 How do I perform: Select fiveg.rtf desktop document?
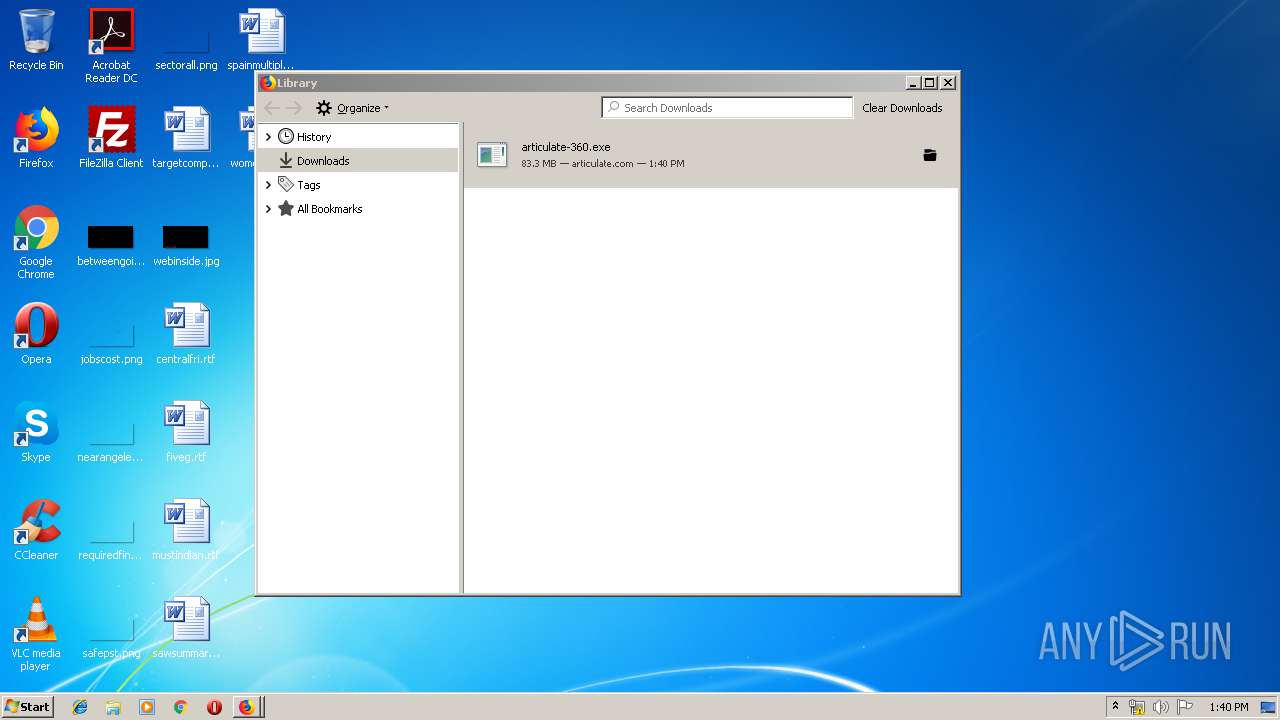click(x=186, y=432)
